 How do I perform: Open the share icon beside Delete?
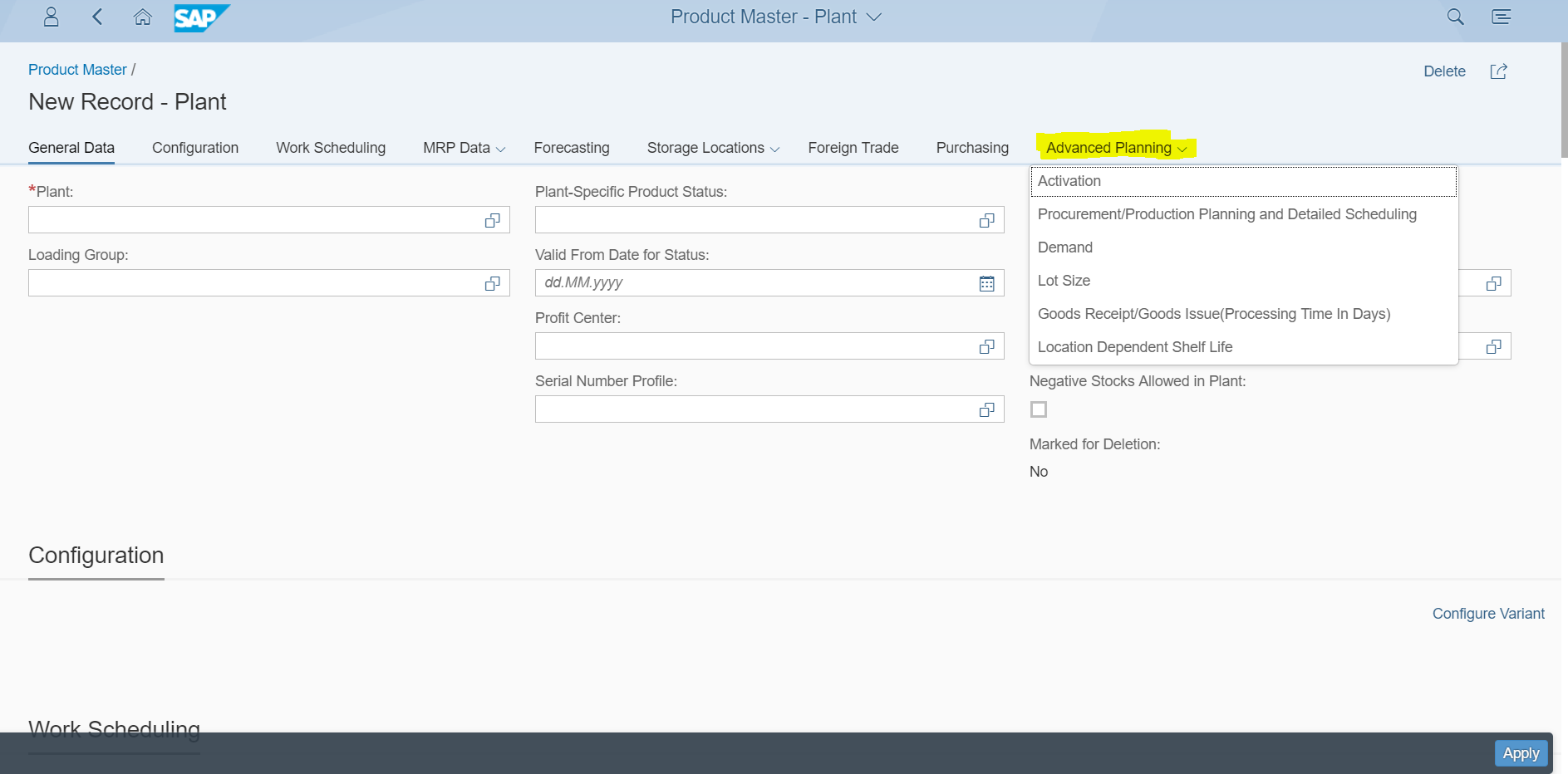click(1498, 71)
